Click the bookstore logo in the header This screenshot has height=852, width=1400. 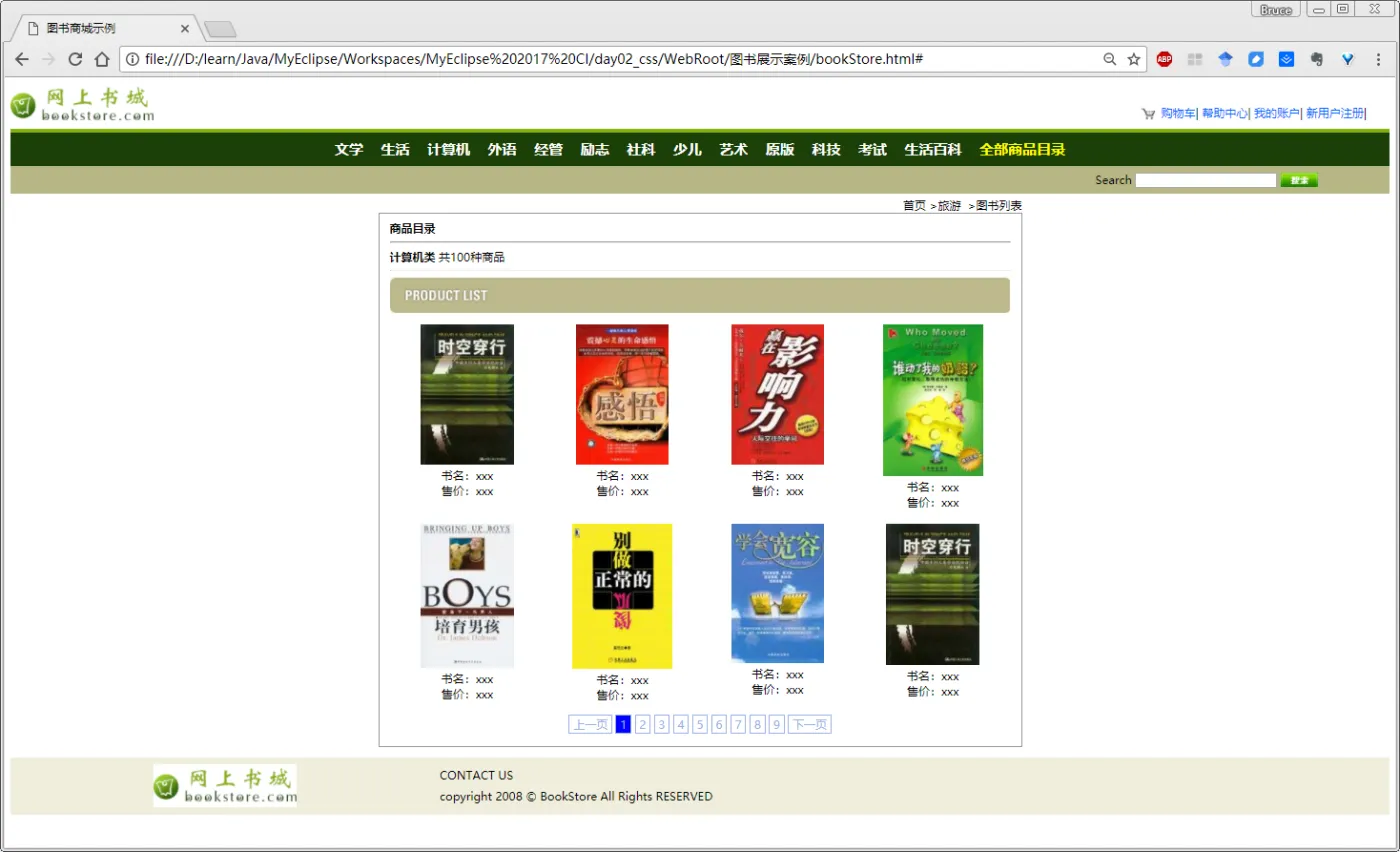click(x=83, y=105)
